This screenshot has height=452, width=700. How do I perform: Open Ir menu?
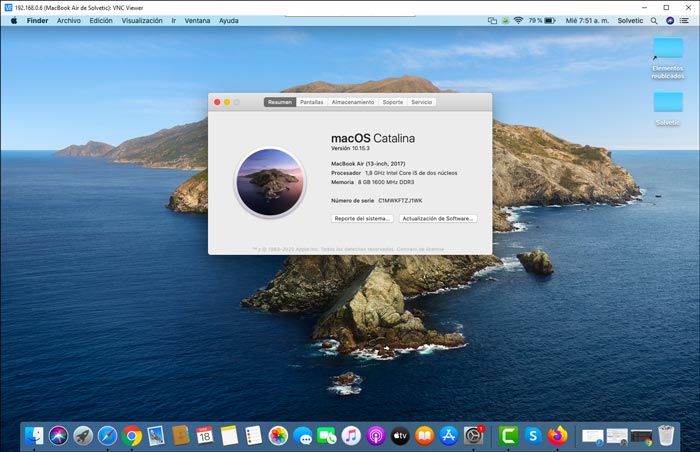pos(174,21)
